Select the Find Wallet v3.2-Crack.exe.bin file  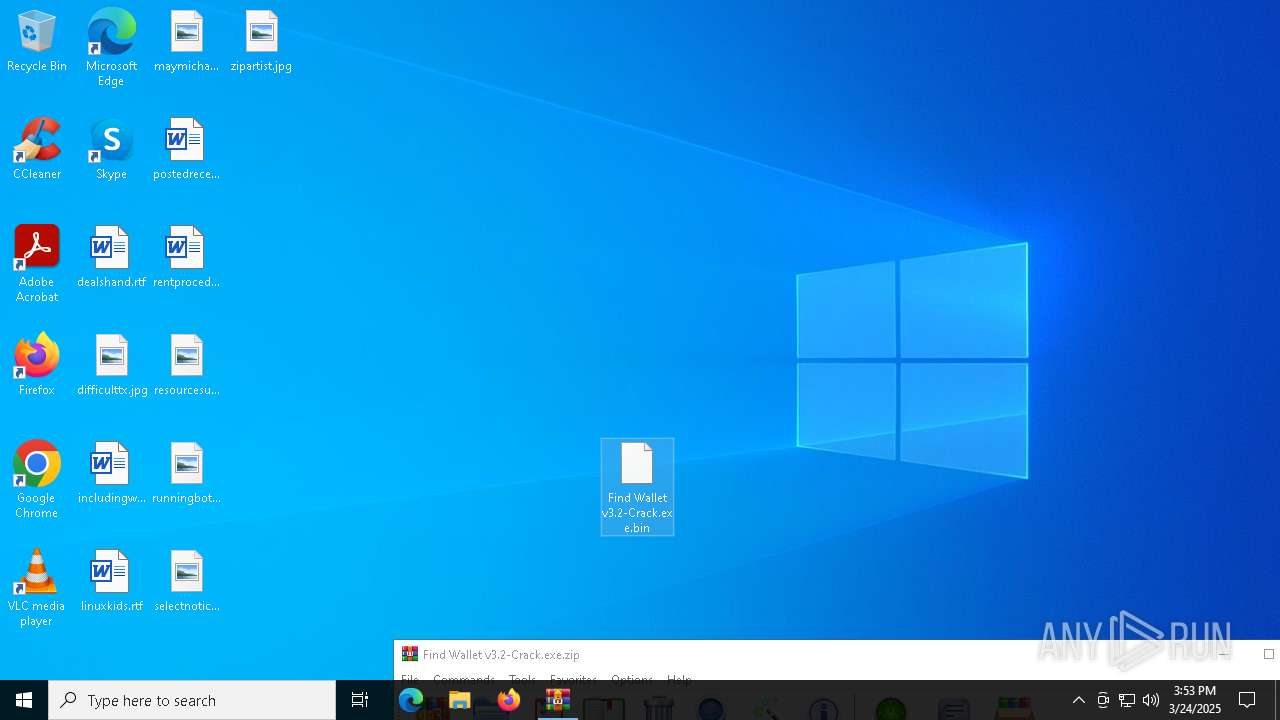(637, 488)
